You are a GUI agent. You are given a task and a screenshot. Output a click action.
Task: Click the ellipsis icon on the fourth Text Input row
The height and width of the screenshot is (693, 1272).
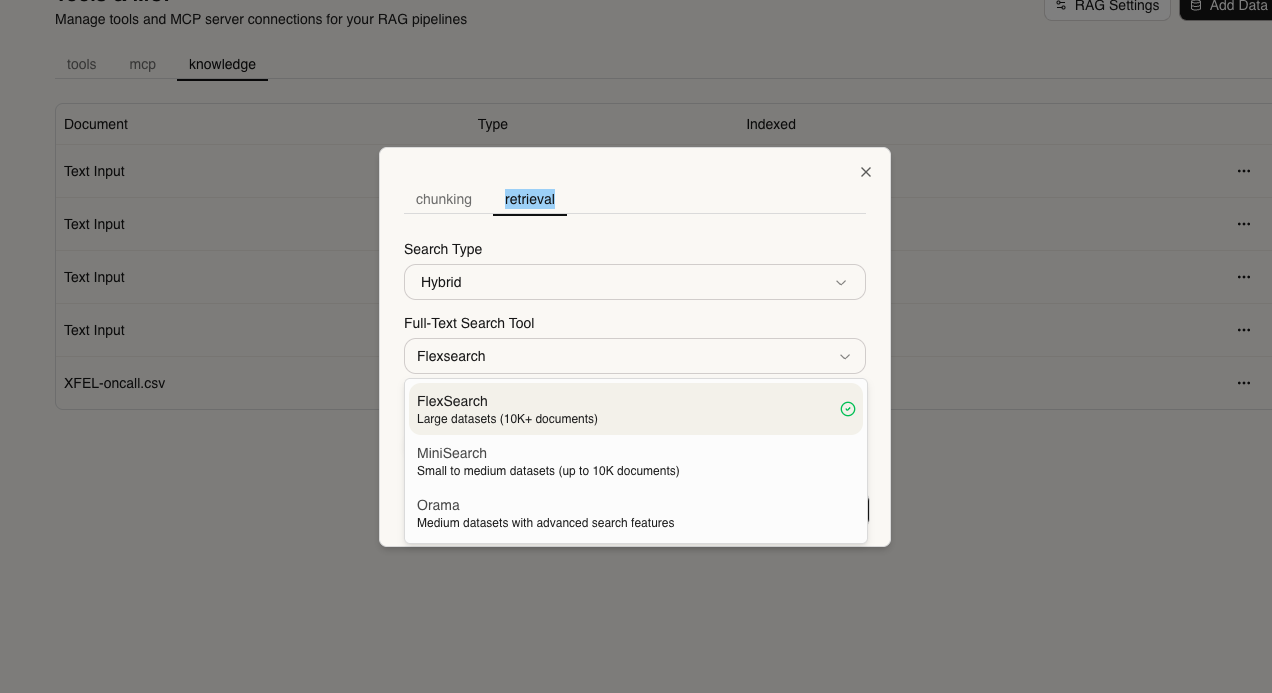click(1243, 330)
